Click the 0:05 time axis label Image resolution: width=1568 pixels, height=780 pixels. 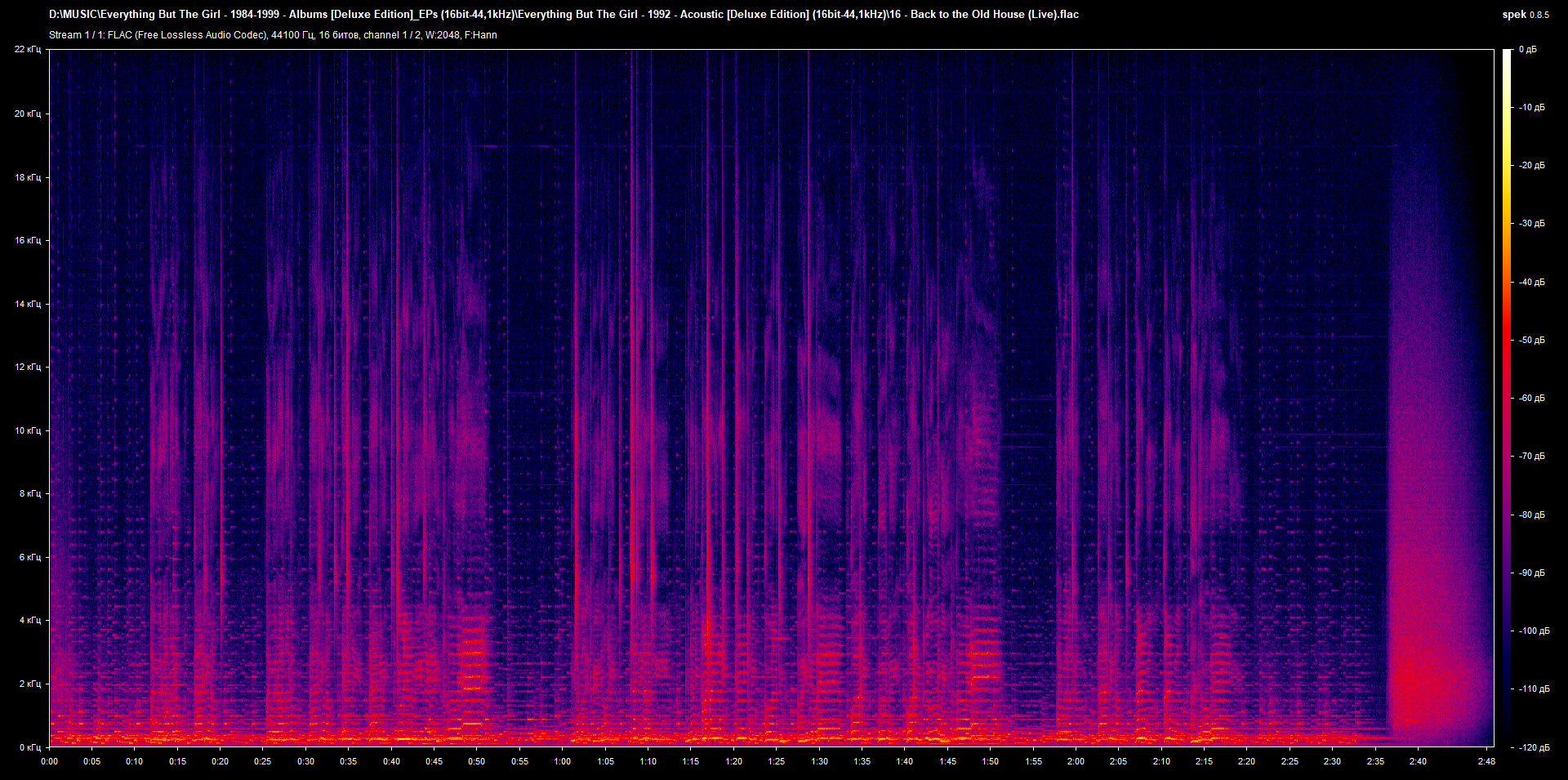click(91, 761)
